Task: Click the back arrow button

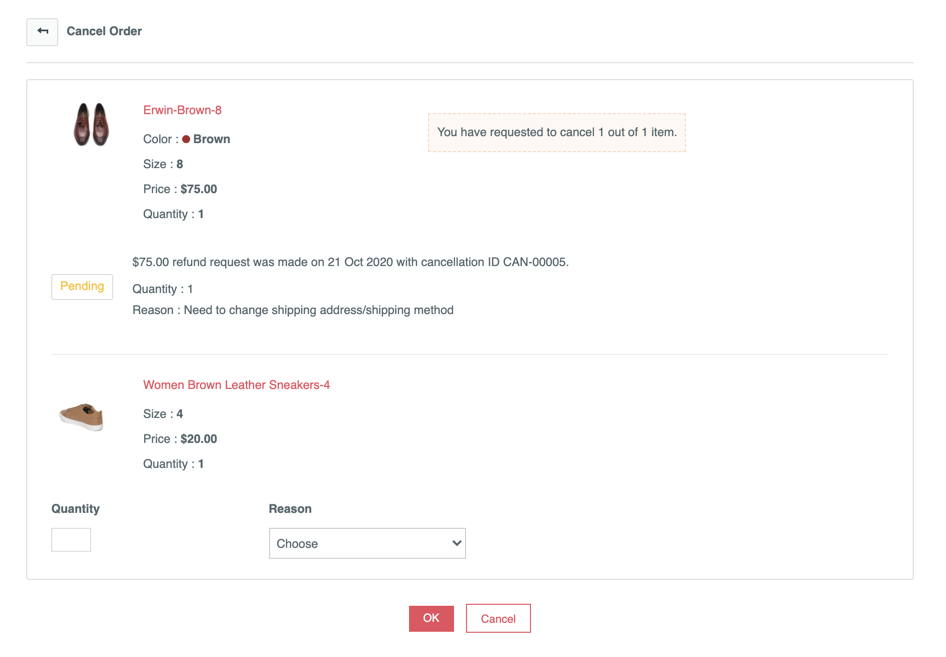Action: [x=42, y=32]
